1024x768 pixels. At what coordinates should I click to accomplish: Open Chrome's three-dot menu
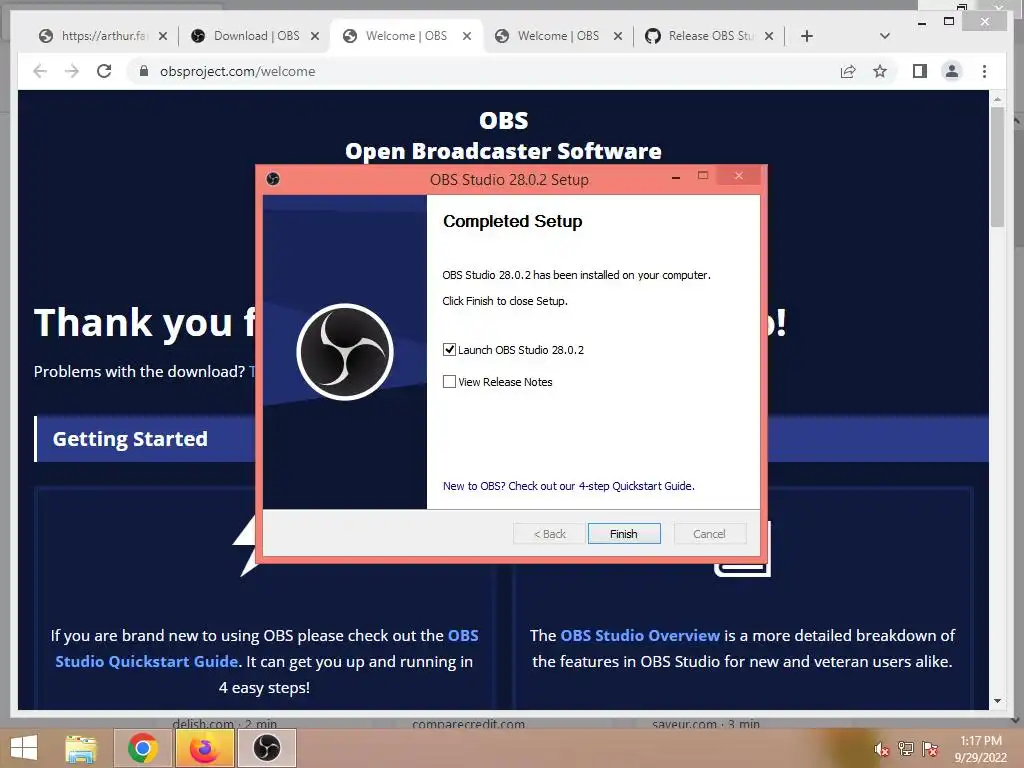[984, 71]
